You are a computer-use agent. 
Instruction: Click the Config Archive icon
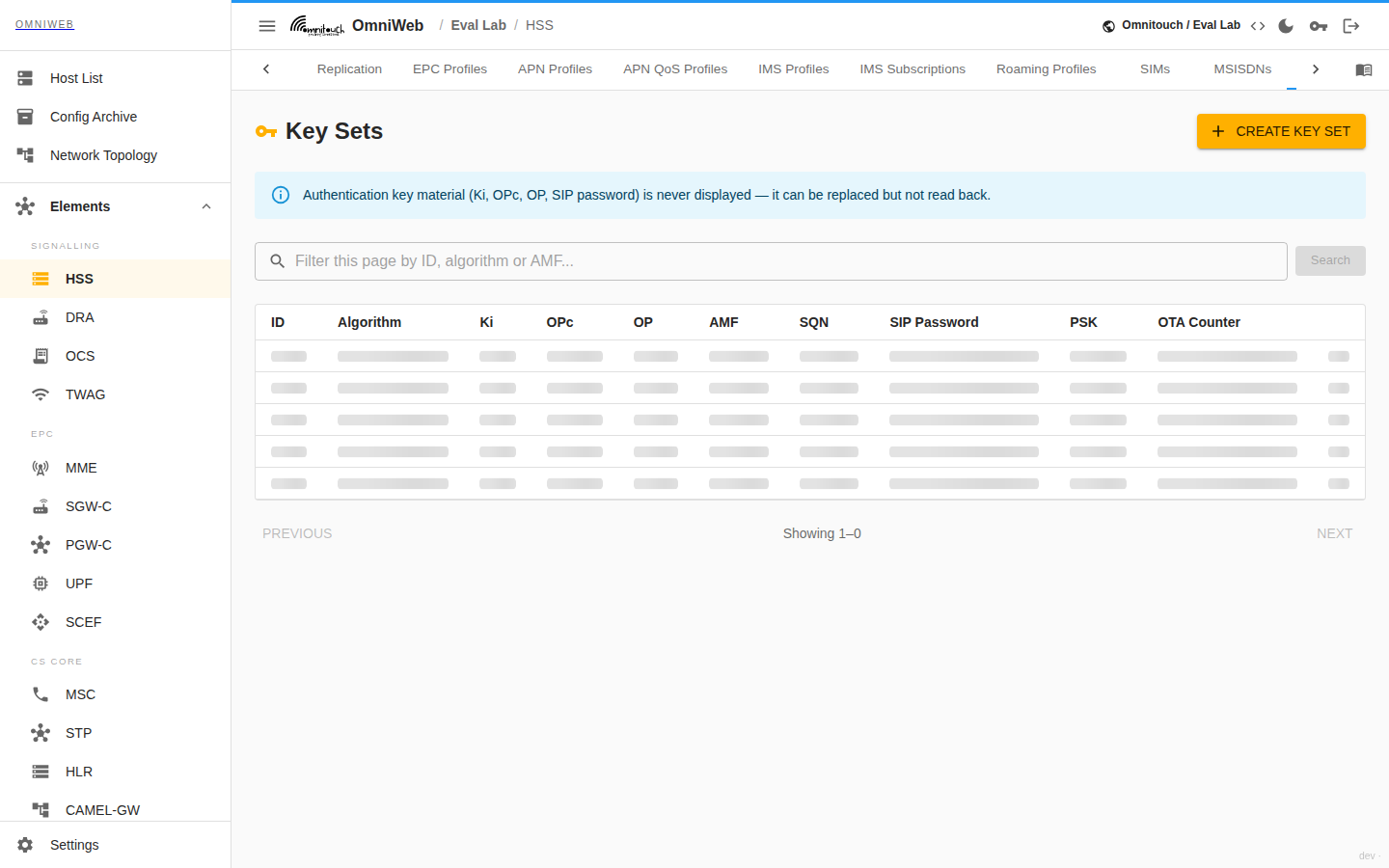[25, 117]
